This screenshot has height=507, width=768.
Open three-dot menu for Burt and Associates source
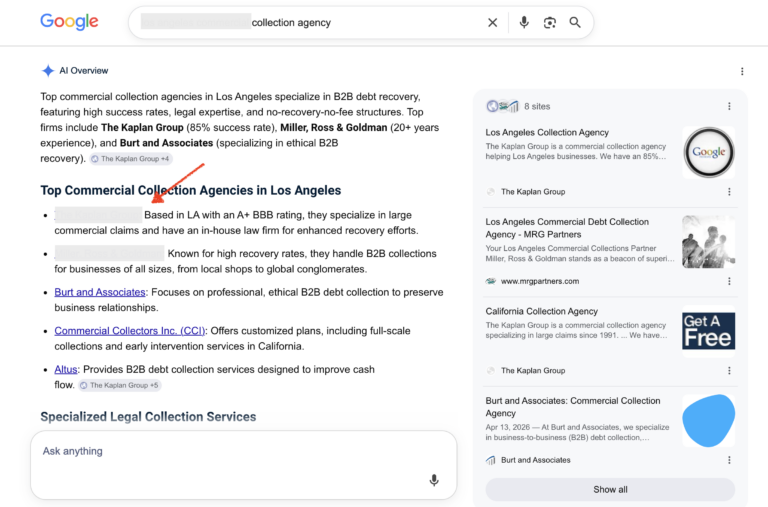coord(729,460)
